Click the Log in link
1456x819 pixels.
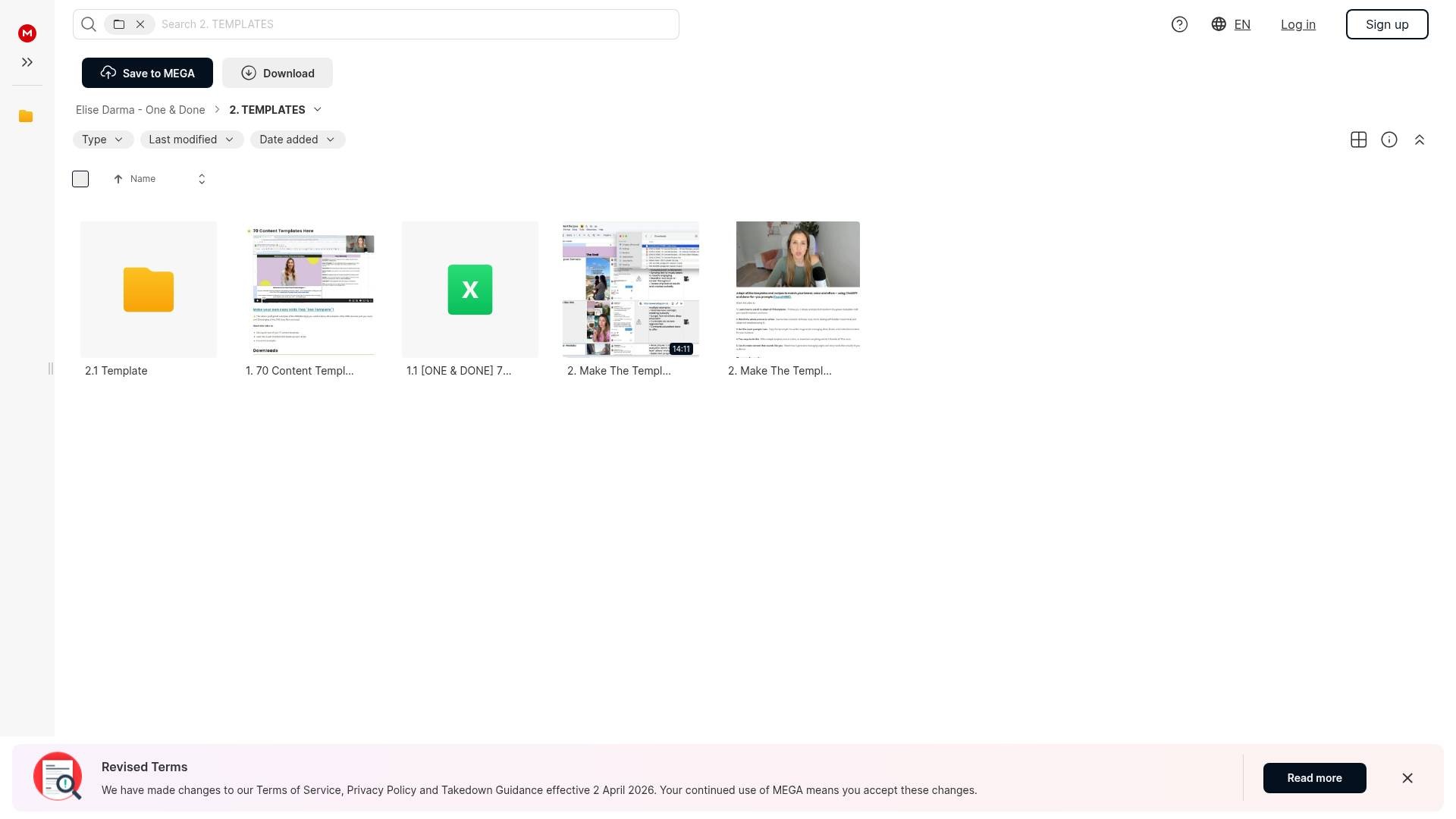(1298, 24)
